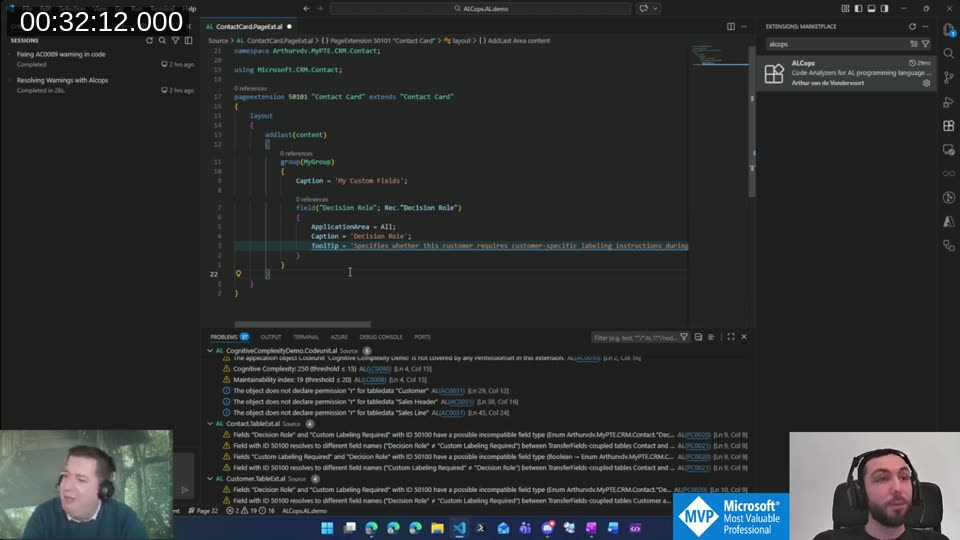Click the editor minimap
Screen dimensions: 960x540
[719, 55]
